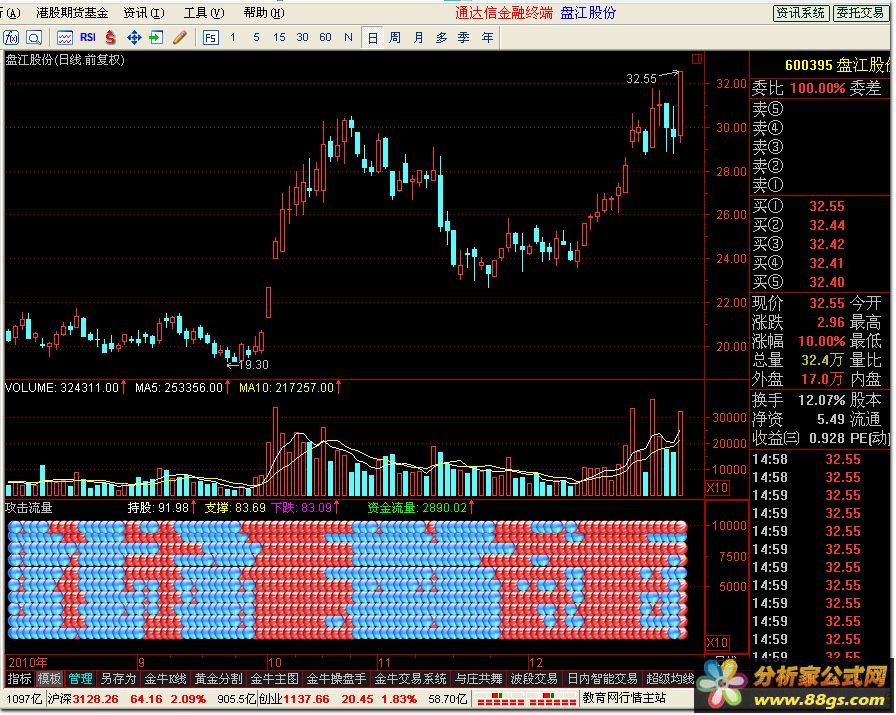Open the 港股期货基金 menu

72,13
